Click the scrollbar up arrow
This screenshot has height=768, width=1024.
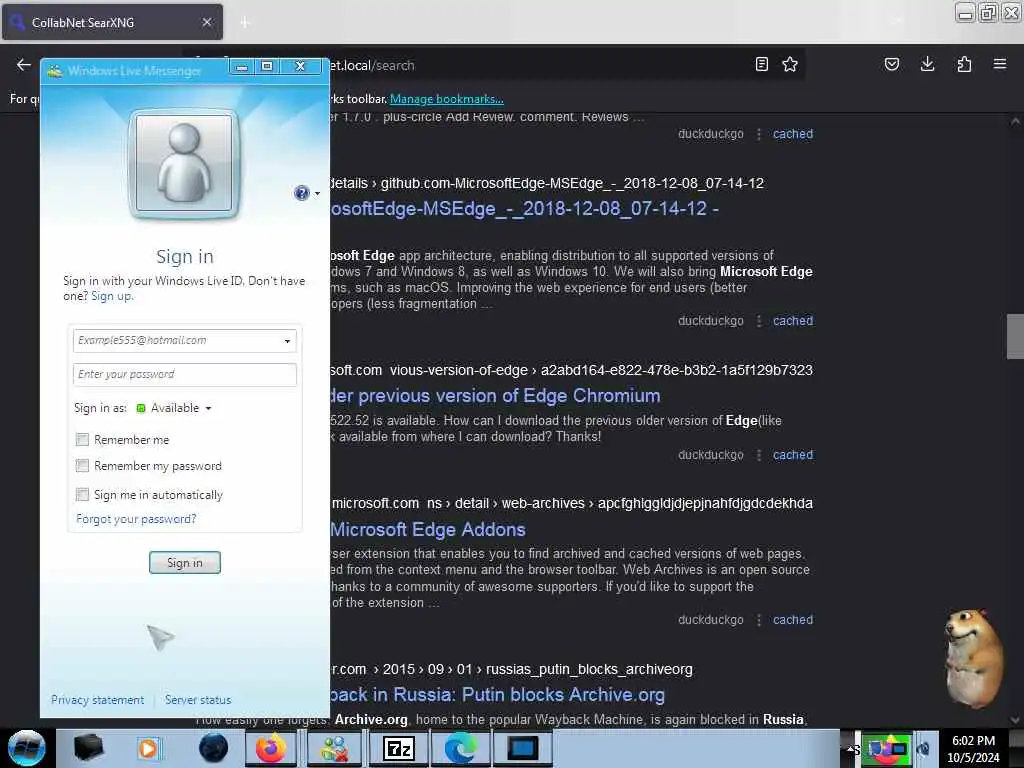(1015, 122)
